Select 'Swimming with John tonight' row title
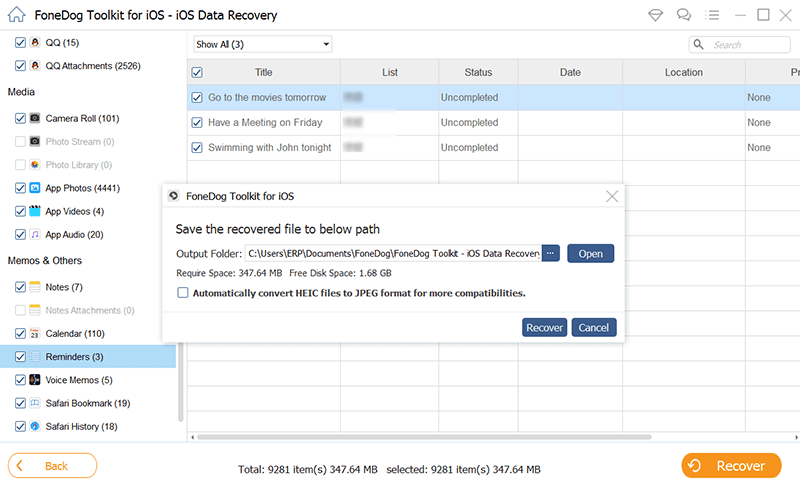This screenshot has width=800, height=489. pos(269,148)
